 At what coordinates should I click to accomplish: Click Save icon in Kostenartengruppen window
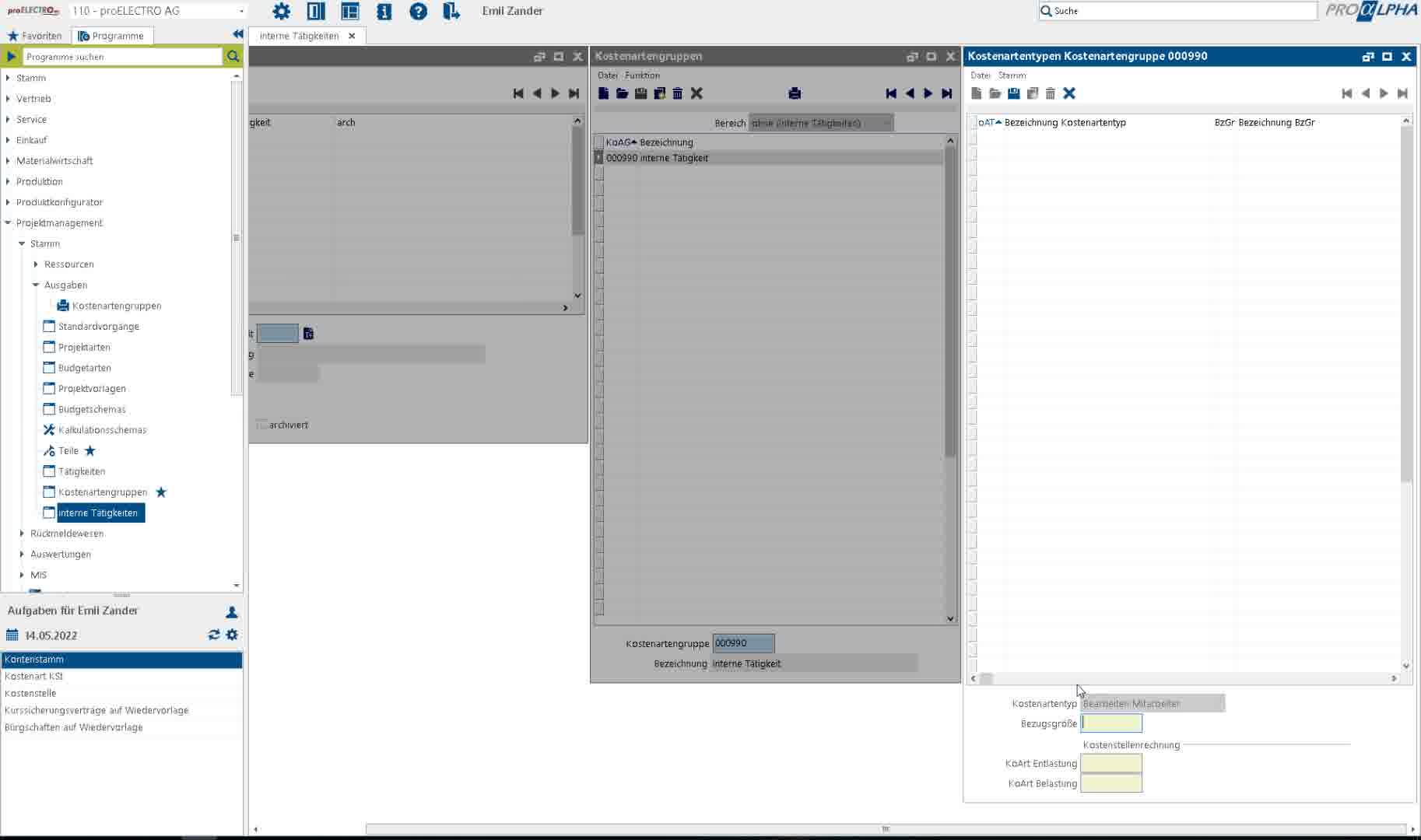(640, 93)
